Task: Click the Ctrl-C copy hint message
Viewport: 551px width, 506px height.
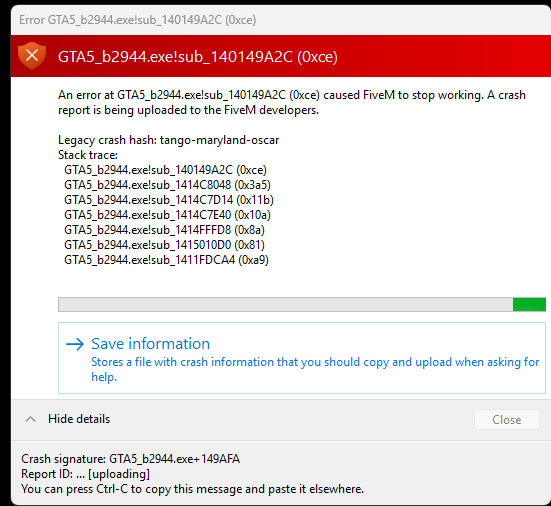Action: pyautogui.click(x=192, y=489)
